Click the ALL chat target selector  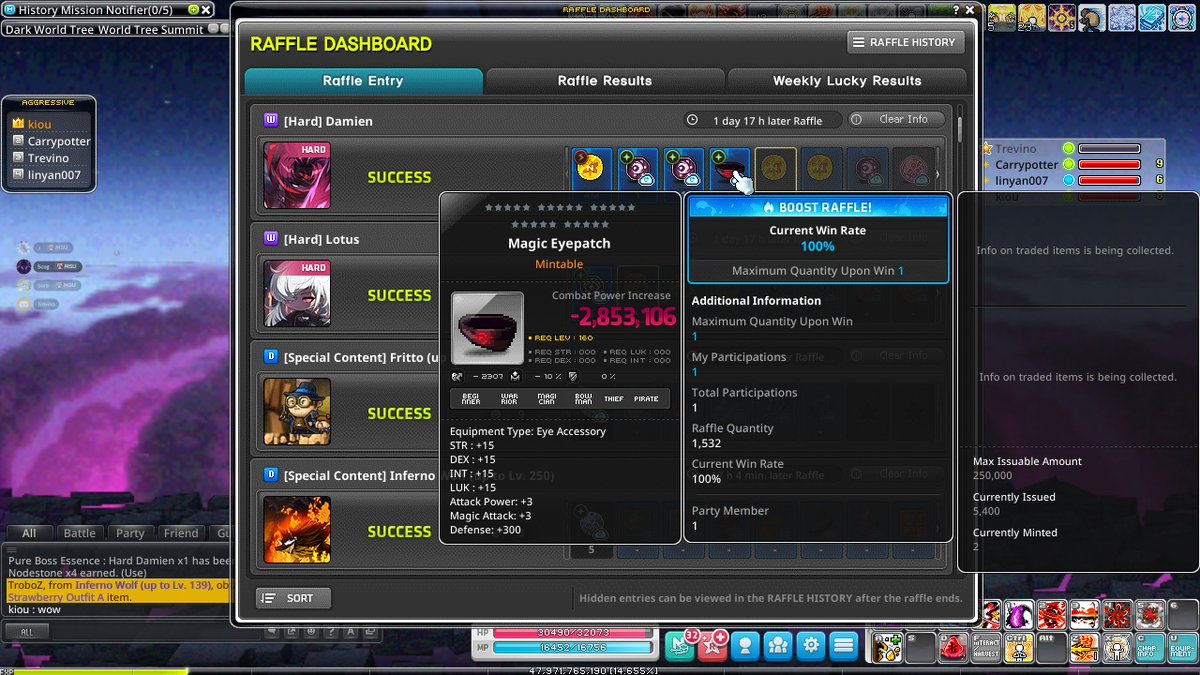pyautogui.click(x=27, y=632)
